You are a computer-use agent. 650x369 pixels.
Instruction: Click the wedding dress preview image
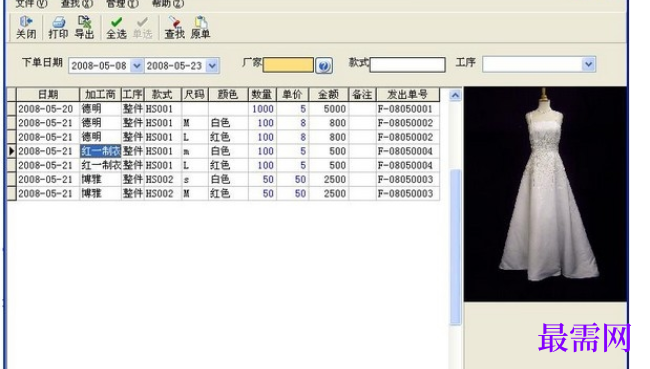(x=545, y=194)
